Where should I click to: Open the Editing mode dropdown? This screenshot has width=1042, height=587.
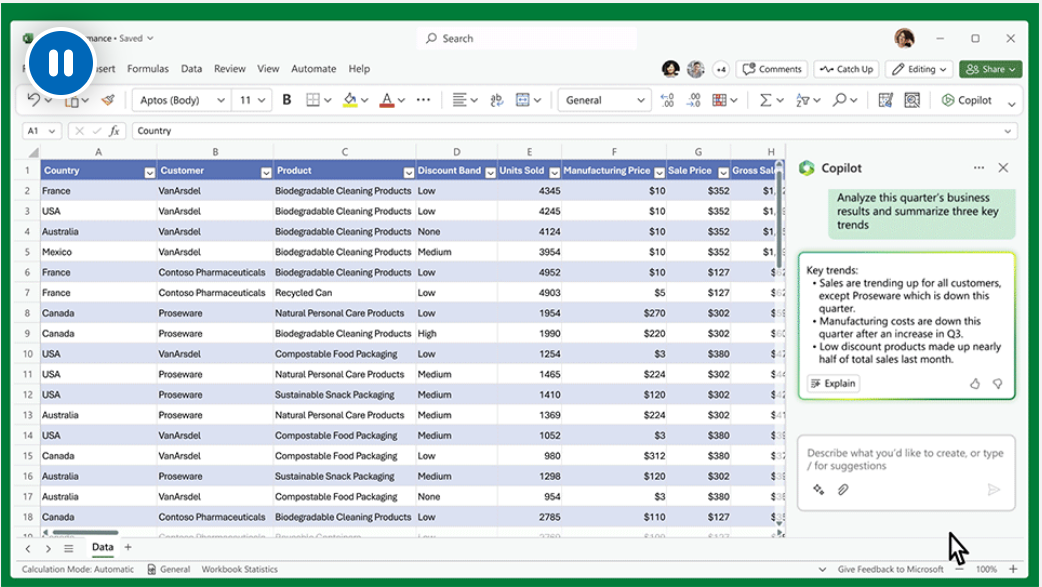point(920,69)
